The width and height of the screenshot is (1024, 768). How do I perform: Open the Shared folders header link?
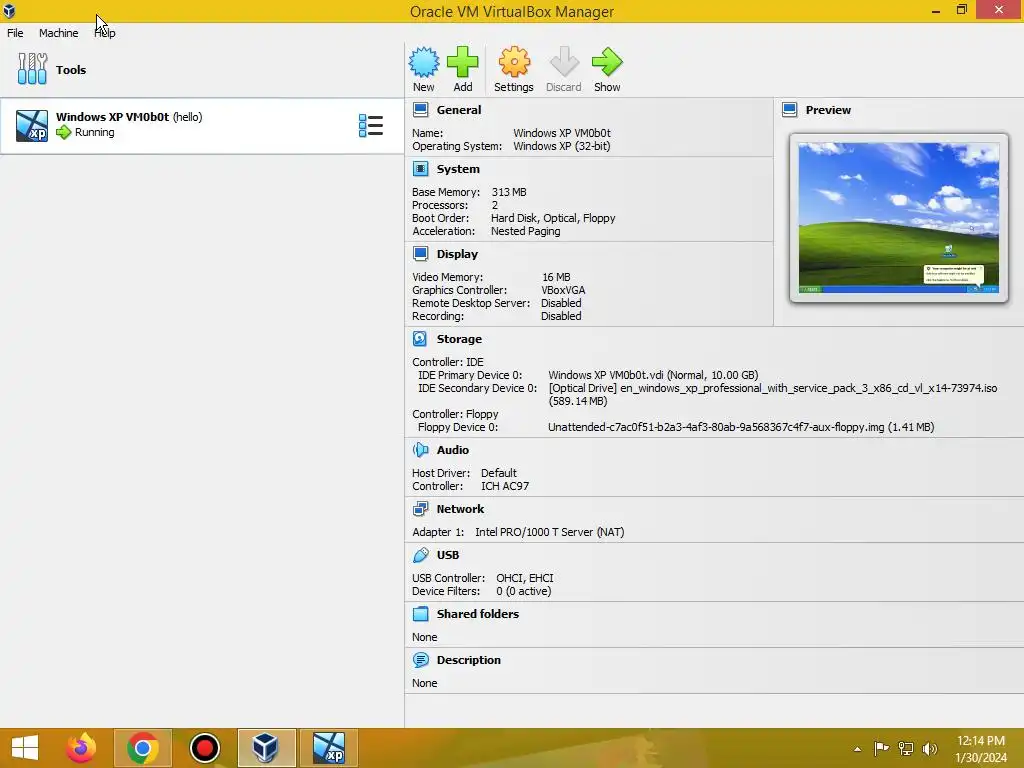(x=477, y=613)
